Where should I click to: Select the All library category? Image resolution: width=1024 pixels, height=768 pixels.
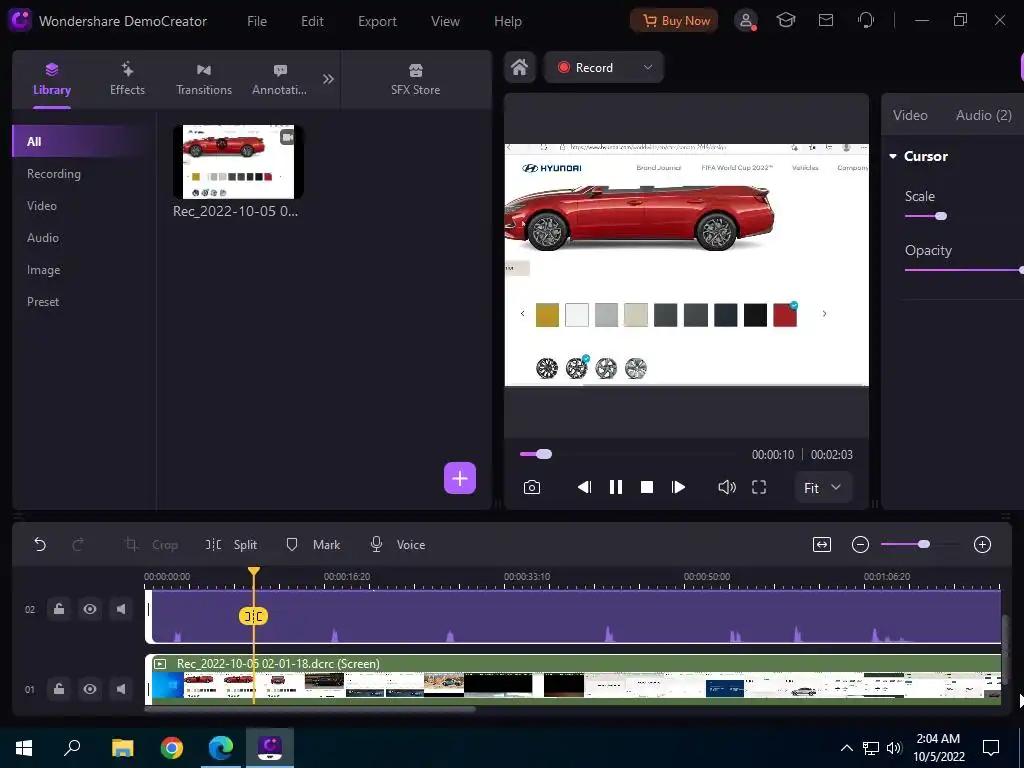click(x=84, y=141)
